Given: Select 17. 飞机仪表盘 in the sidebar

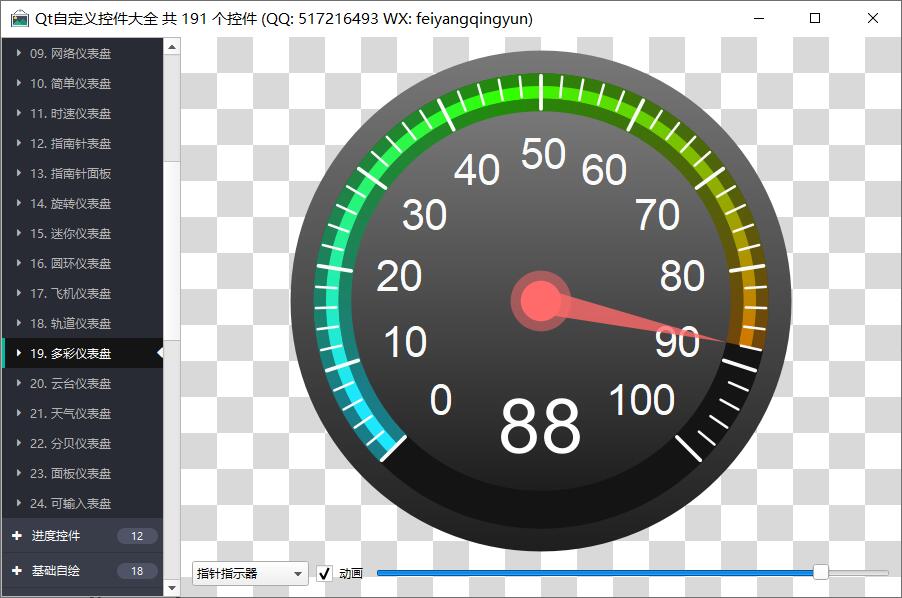Looking at the screenshot, I should point(70,293).
